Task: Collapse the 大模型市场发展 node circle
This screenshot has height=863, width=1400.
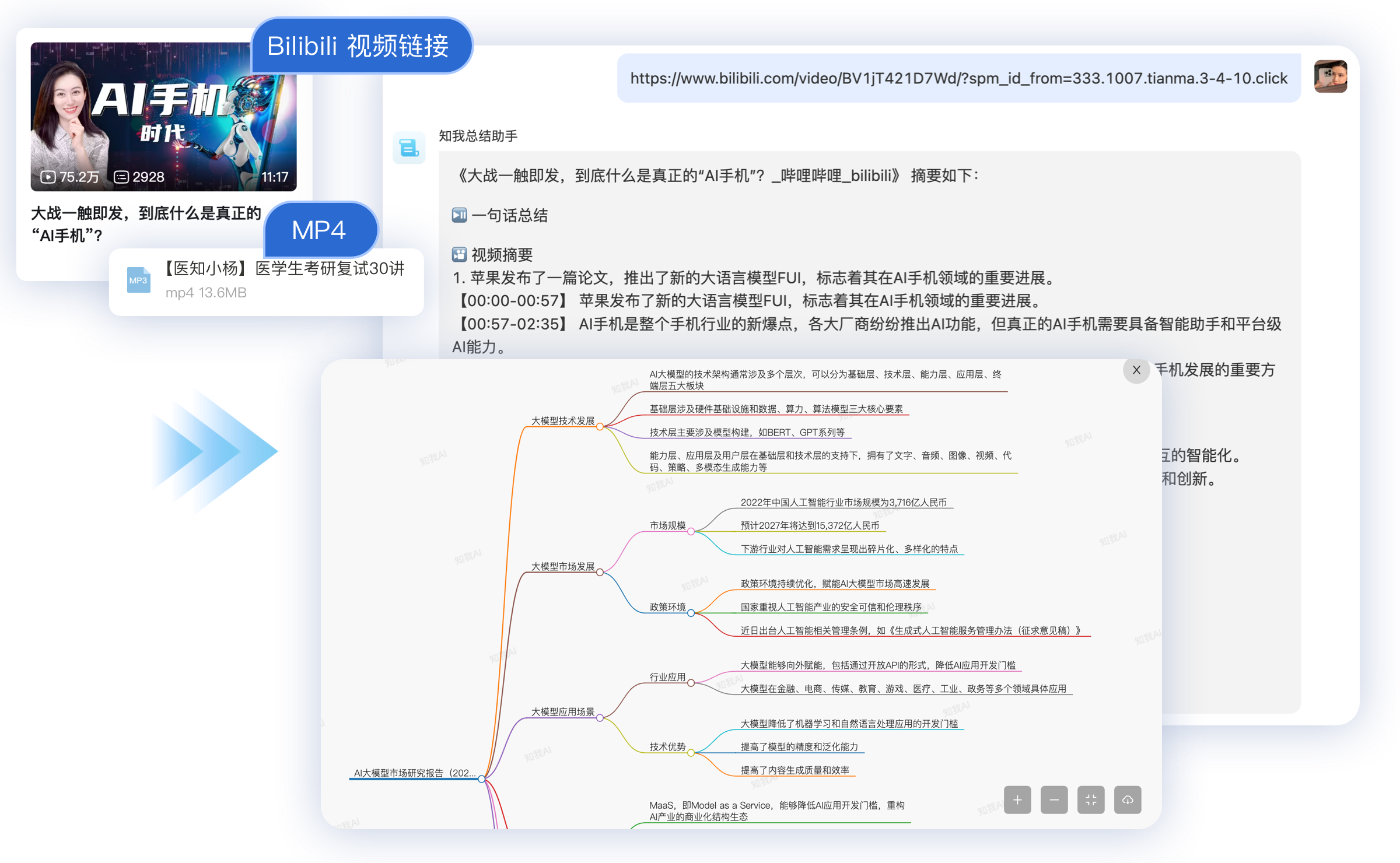Action: [x=600, y=572]
